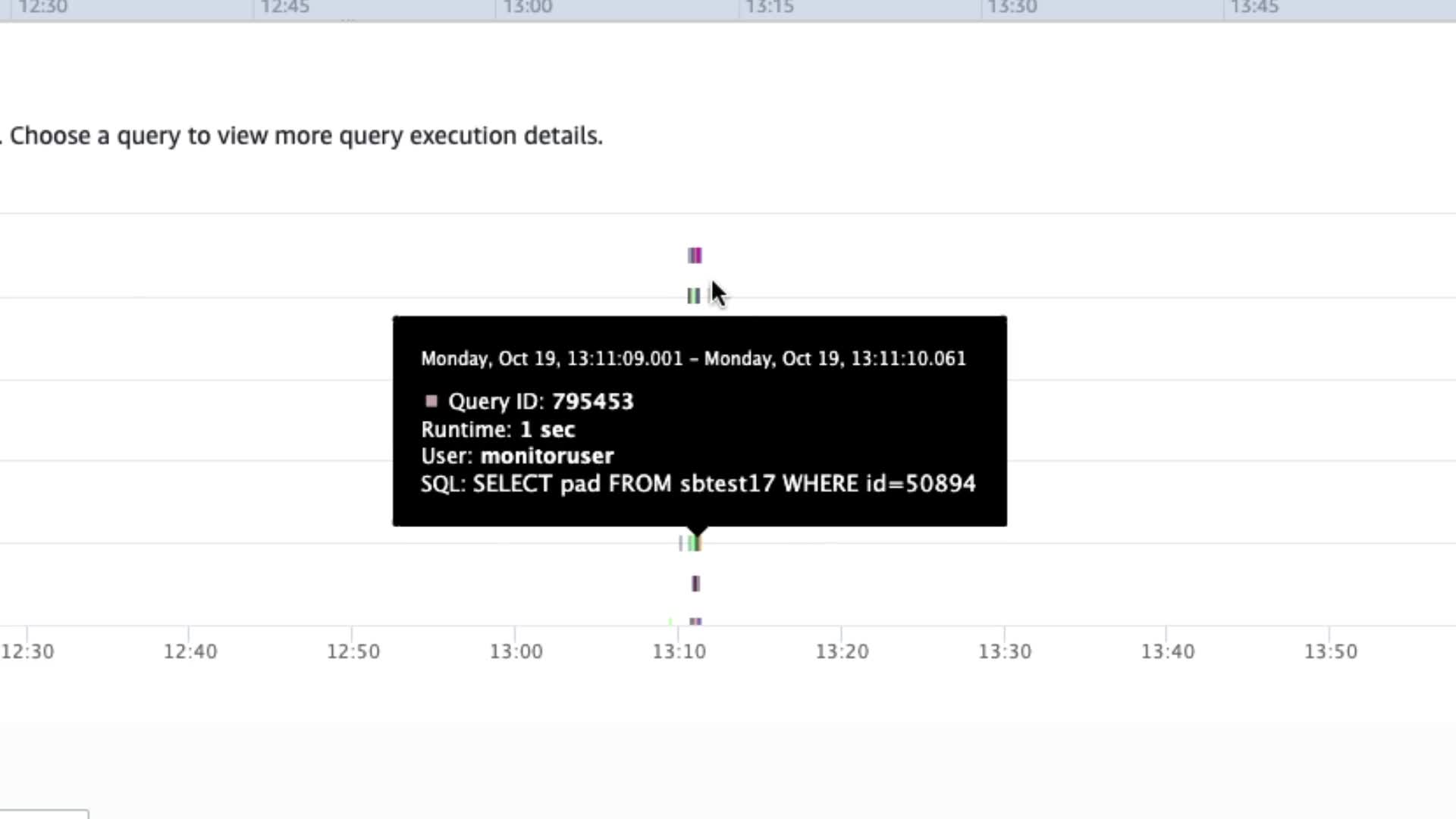
Task: Click the 13:20 label on bottom axis
Action: [842, 651]
